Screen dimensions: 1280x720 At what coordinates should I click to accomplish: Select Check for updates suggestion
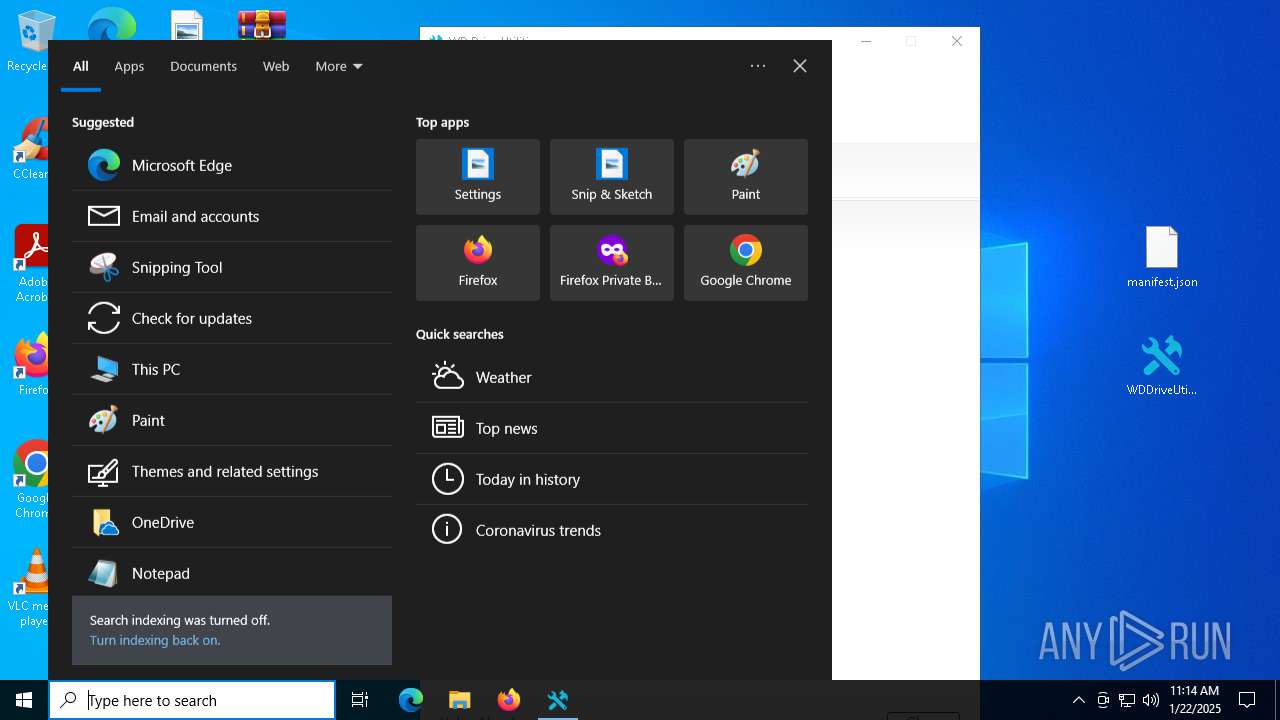tap(232, 318)
